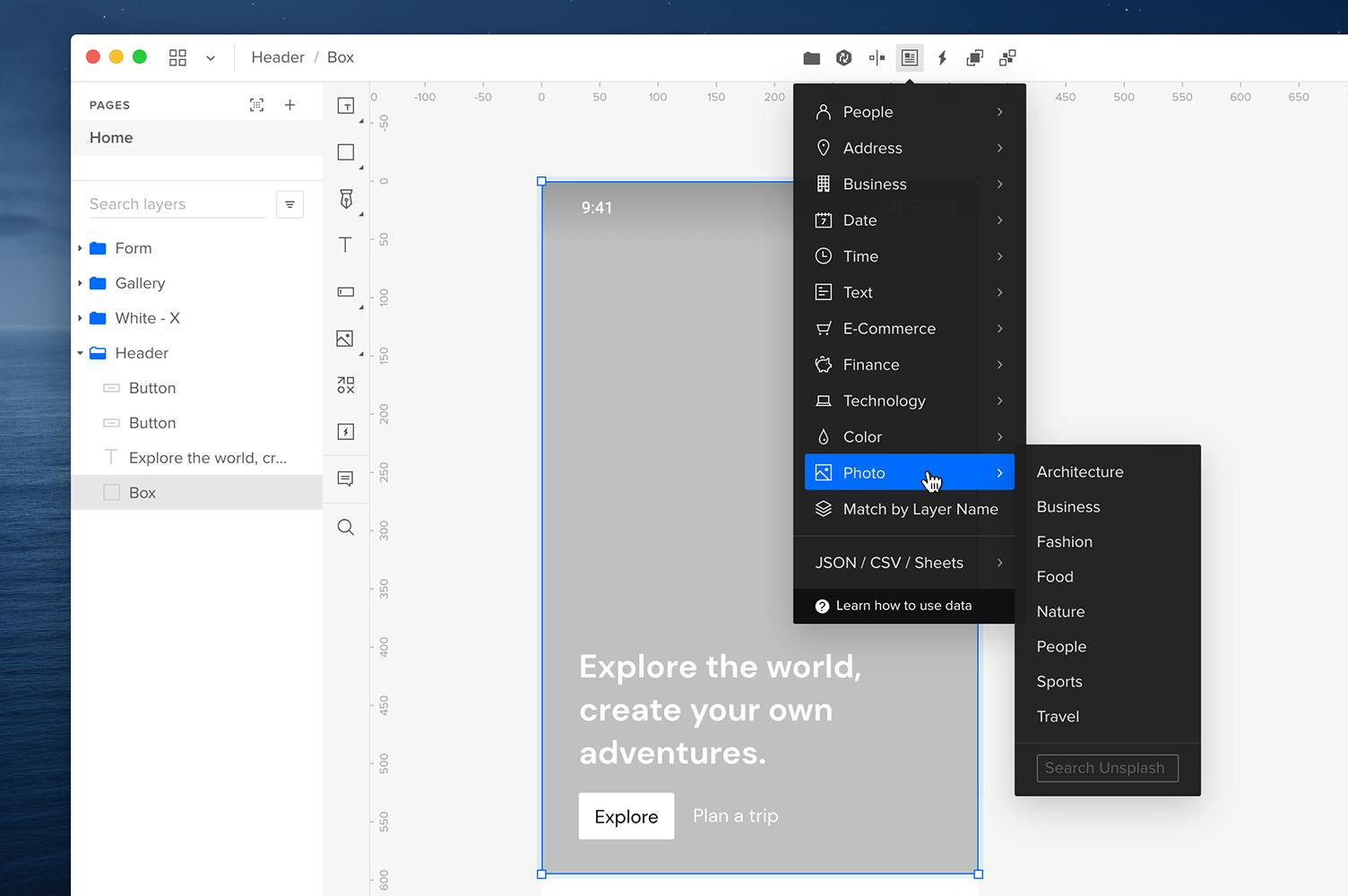Viewport: 1348px width, 896px height.
Task: Select the Hotspot lightning tool
Action: coord(345,432)
